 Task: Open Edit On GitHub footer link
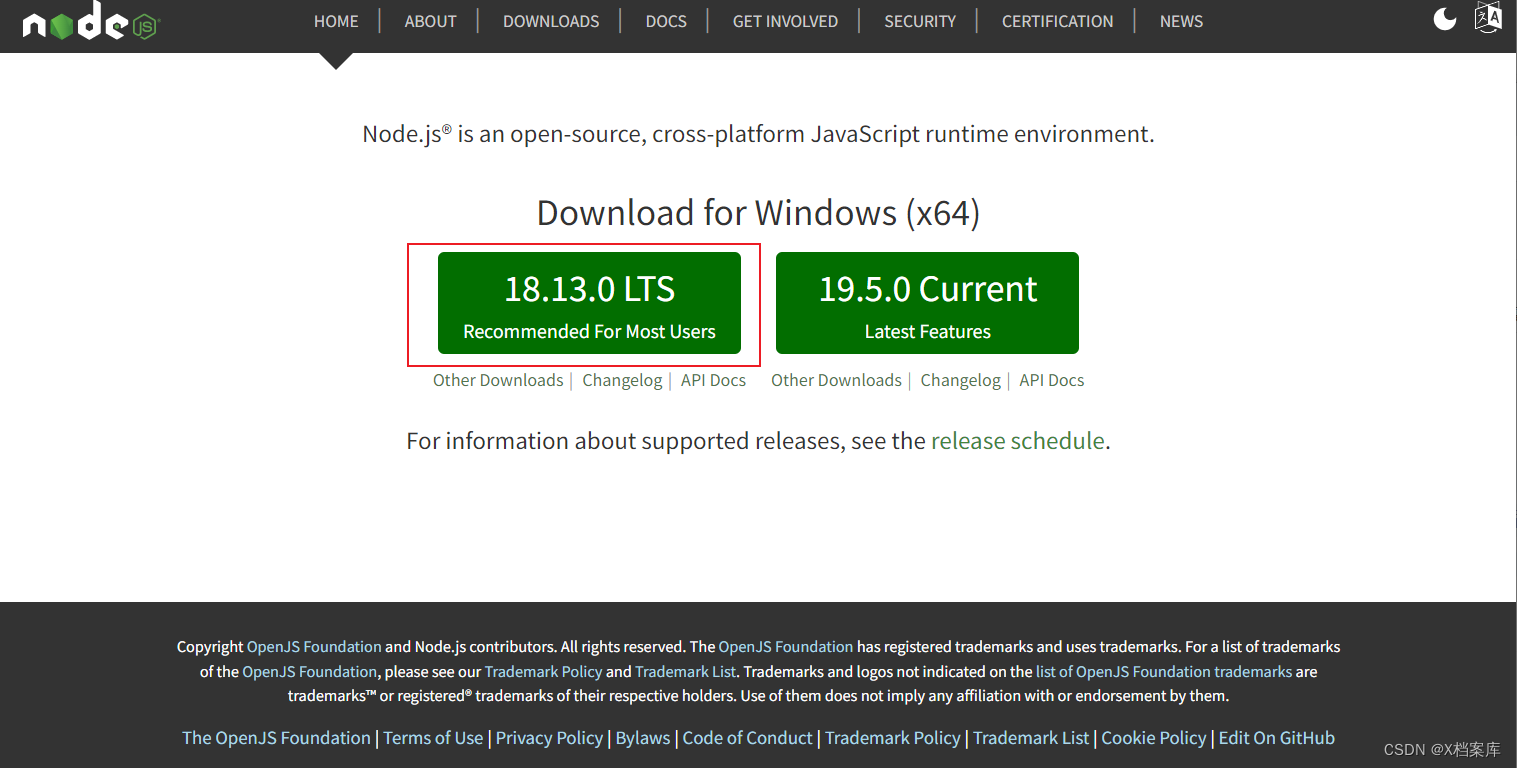coord(1276,738)
